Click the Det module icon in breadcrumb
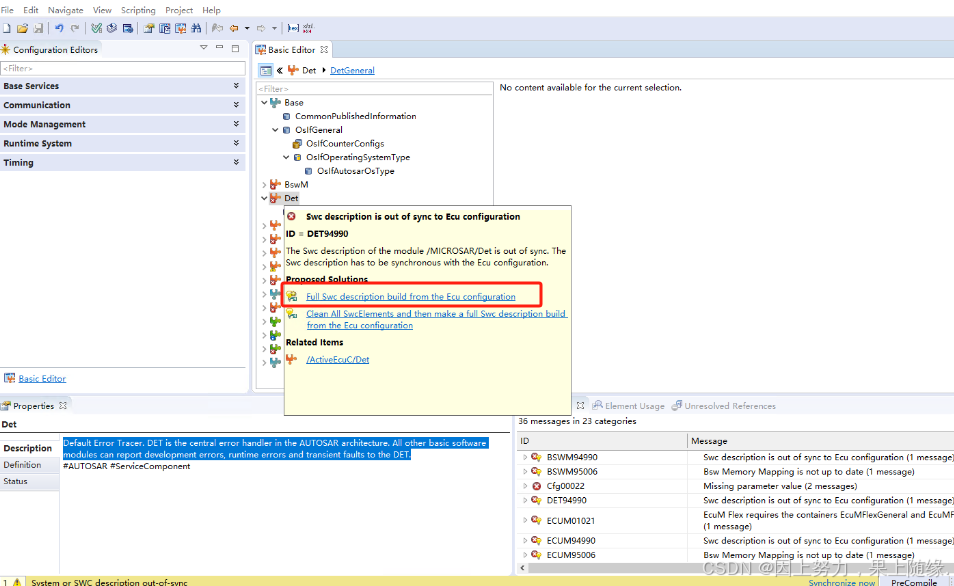Viewport: 954px width, 586px height. pyautogui.click(x=293, y=71)
